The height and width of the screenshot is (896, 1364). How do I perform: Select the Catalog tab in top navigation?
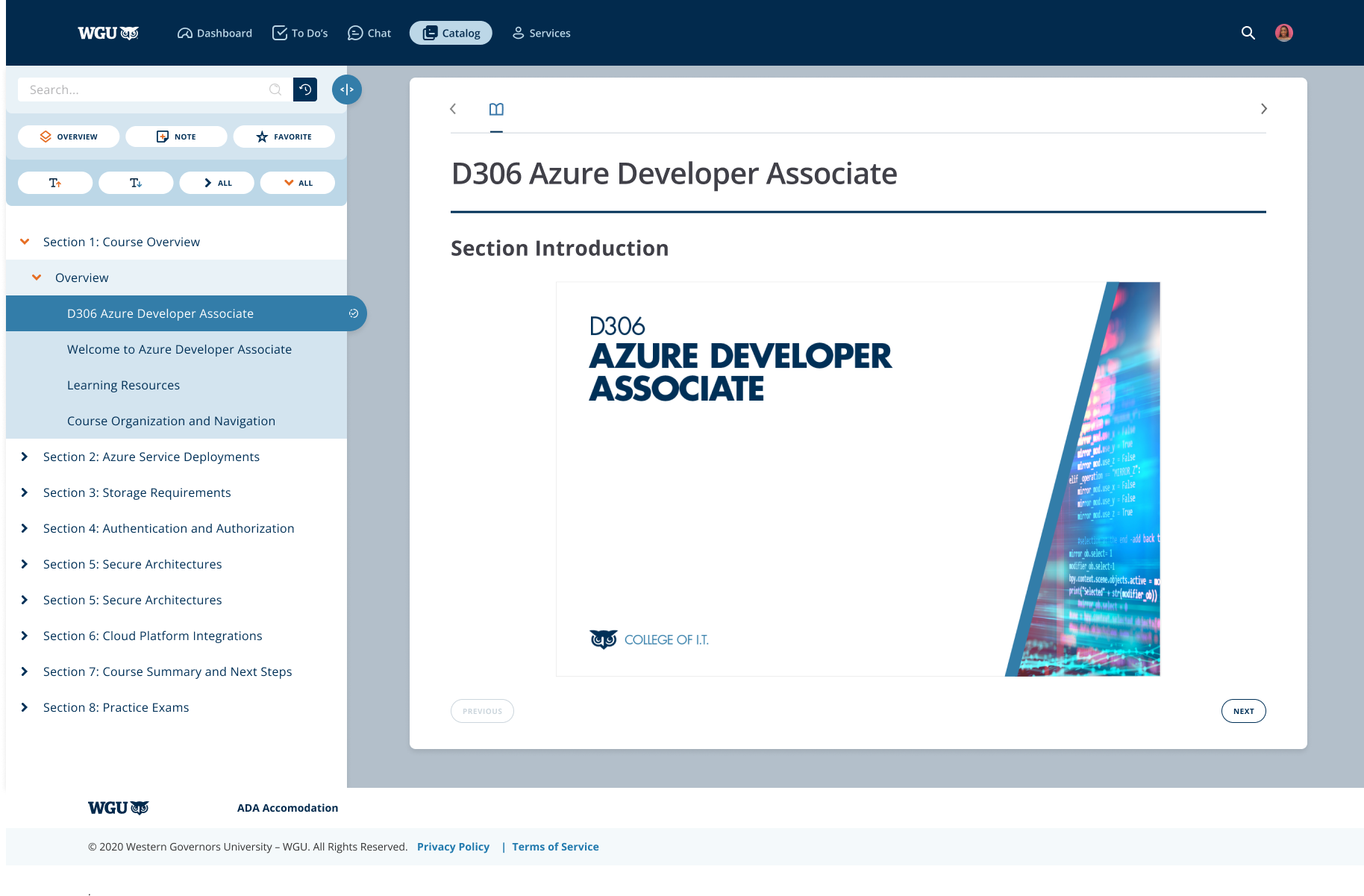click(x=451, y=33)
